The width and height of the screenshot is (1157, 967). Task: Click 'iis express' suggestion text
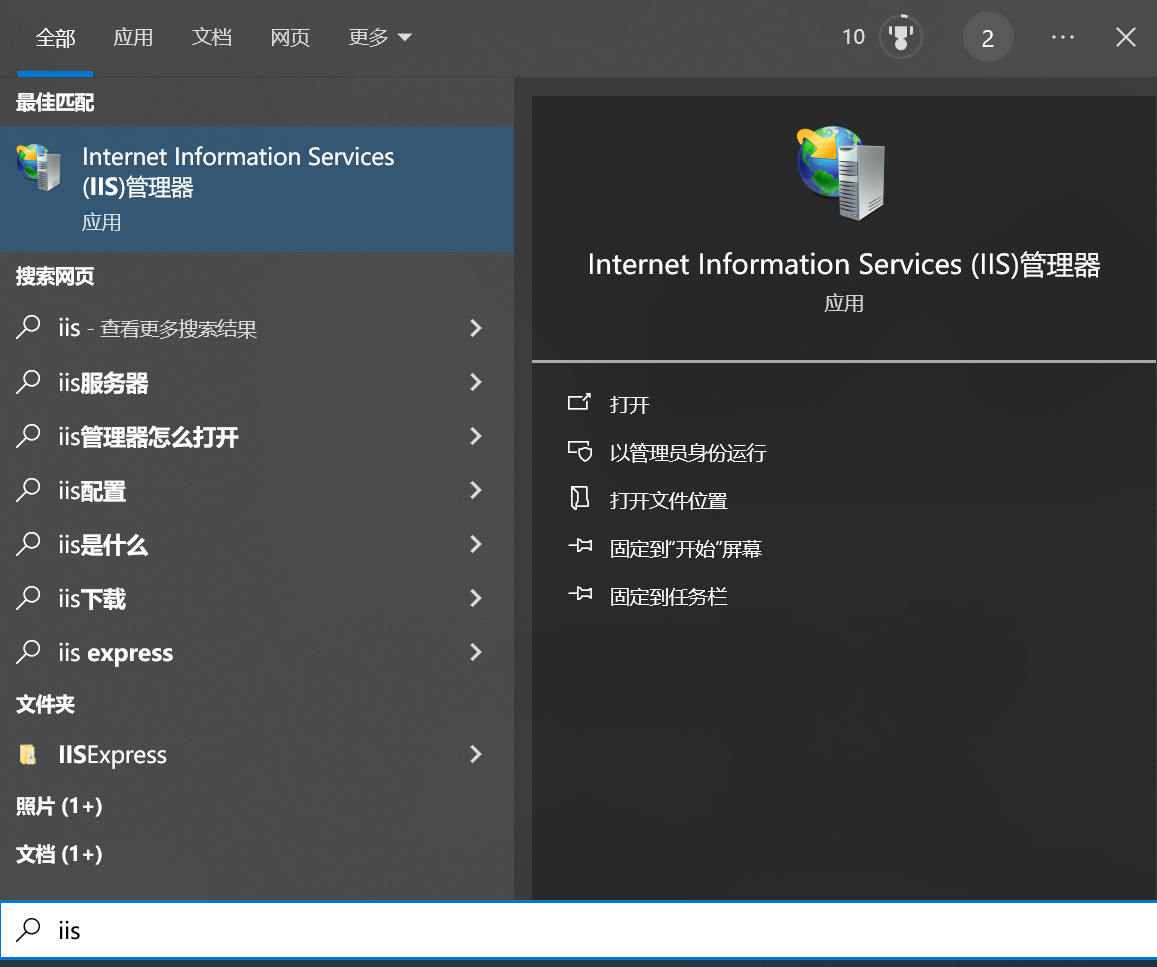pos(116,654)
